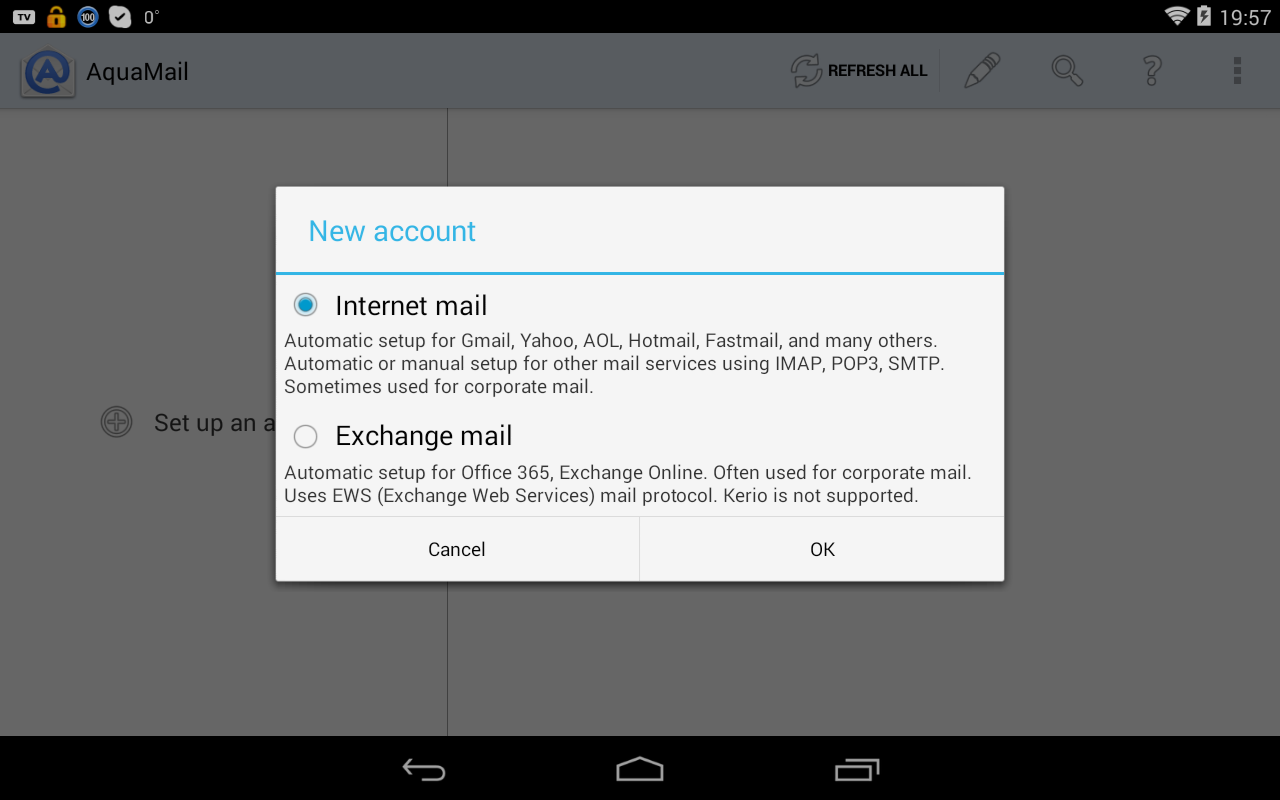Select the Exchange mail radio button
This screenshot has height=800, width=1280.
click(306, 436)
